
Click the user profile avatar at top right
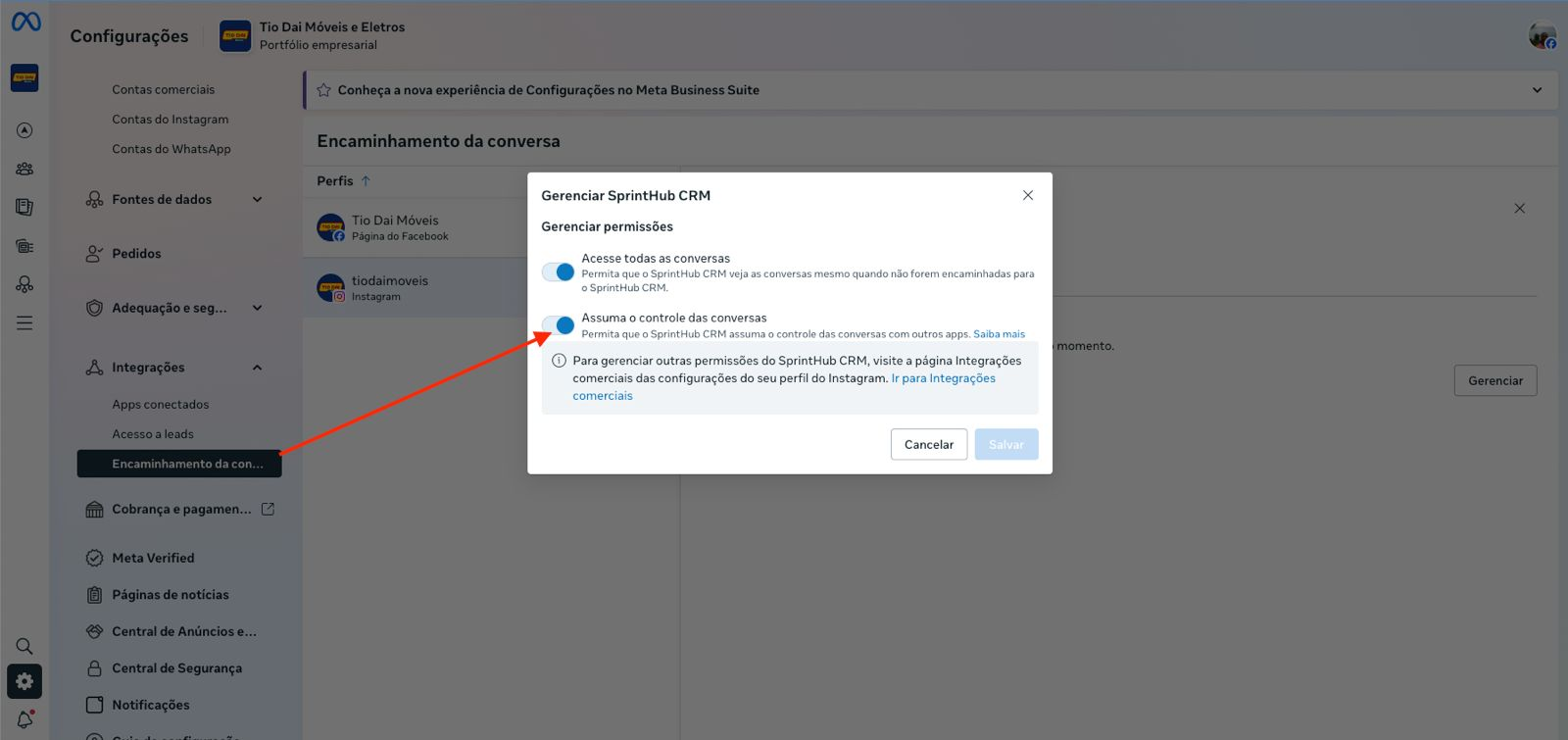pyautogui.click(x=1542, y=36)
